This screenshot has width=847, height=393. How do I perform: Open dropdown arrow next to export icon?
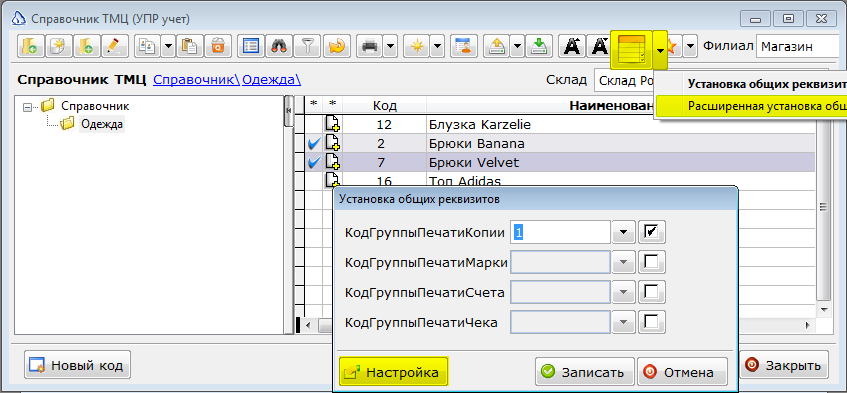point(516,46)
